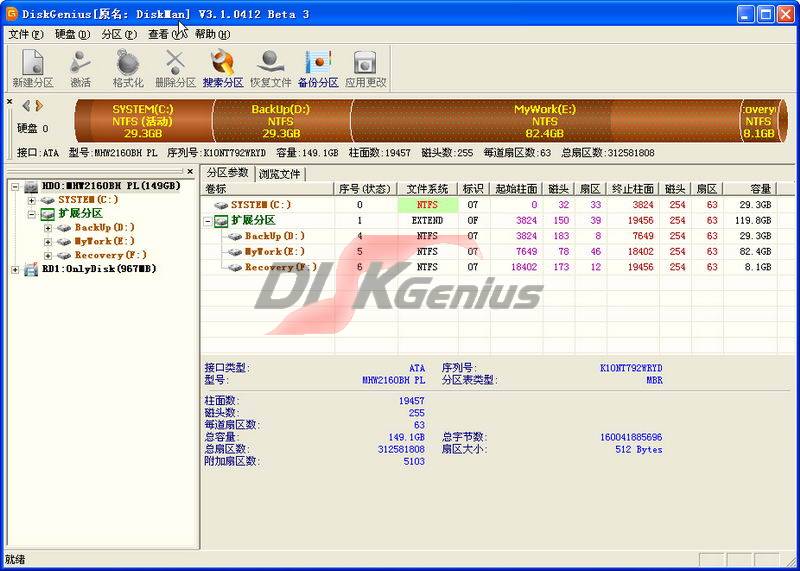Expand MyWork(E:) in the left tree
The image size is (800, 571).
pos(48,242)
